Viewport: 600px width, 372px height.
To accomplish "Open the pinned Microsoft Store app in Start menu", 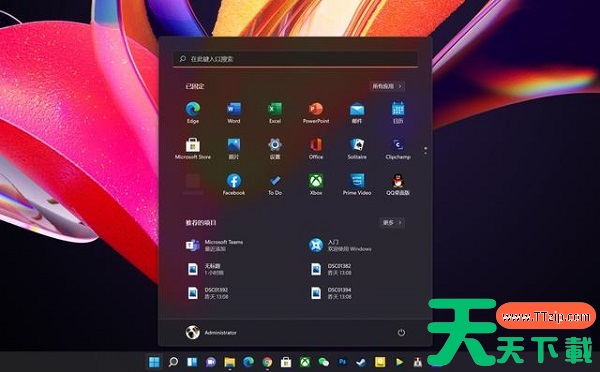I will click(193, 148).
